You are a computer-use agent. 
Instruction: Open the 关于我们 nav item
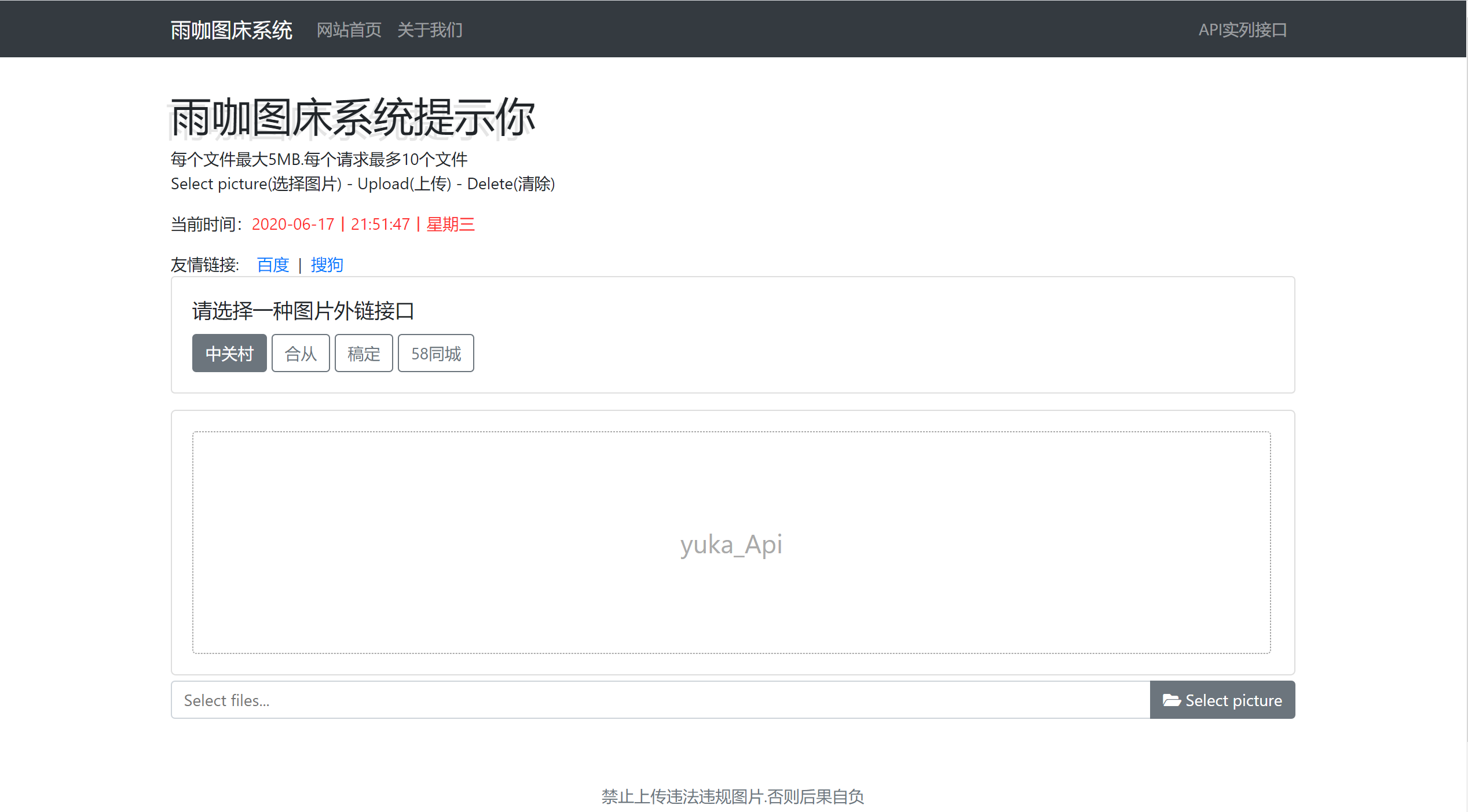click(x=430, y=30)
